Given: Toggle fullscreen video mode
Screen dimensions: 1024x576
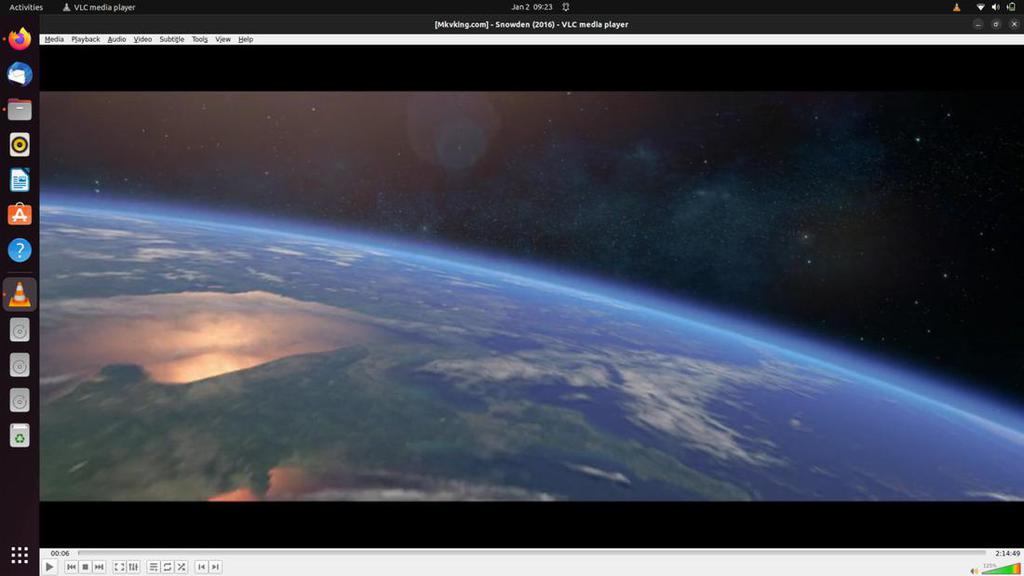Looking at the screenshot, I should tap(120, 567).
